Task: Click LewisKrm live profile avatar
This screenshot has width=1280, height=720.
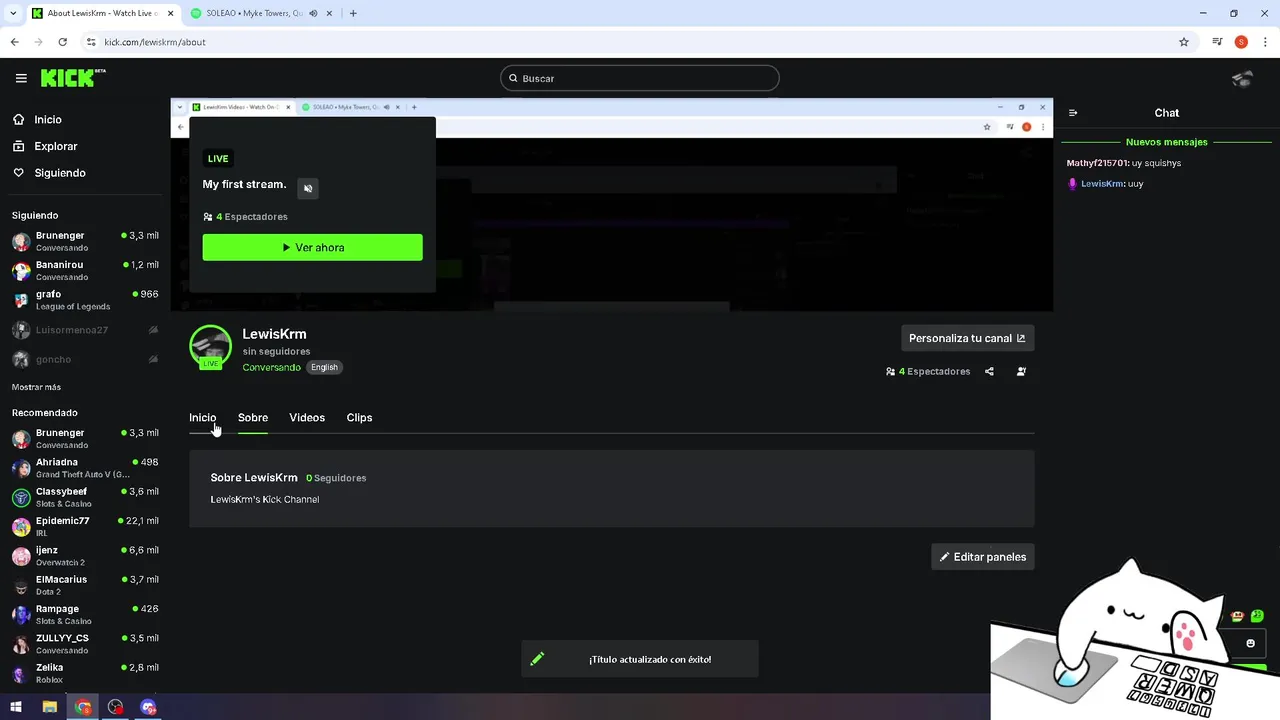Action: point(210,346)
